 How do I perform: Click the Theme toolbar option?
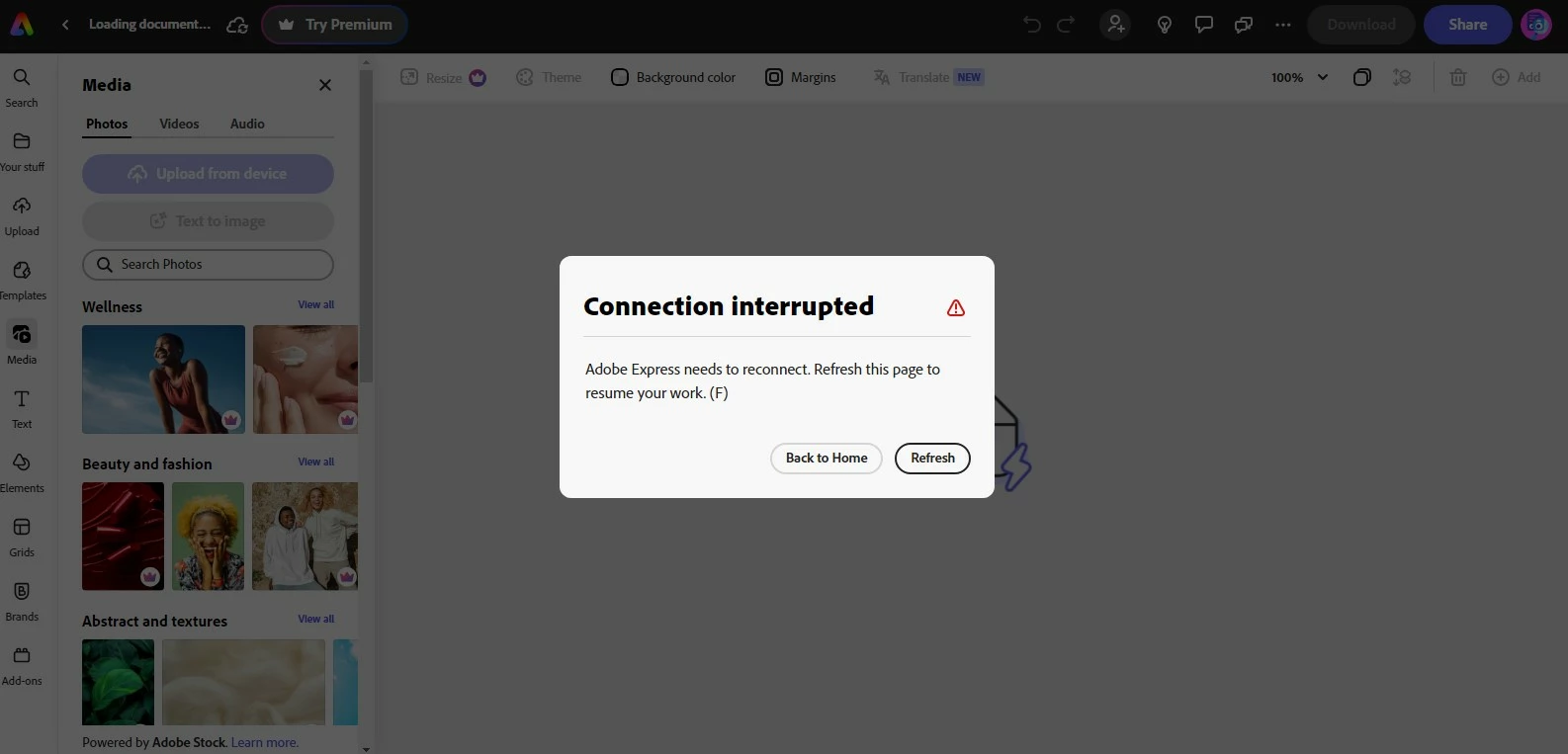(549, 77)
